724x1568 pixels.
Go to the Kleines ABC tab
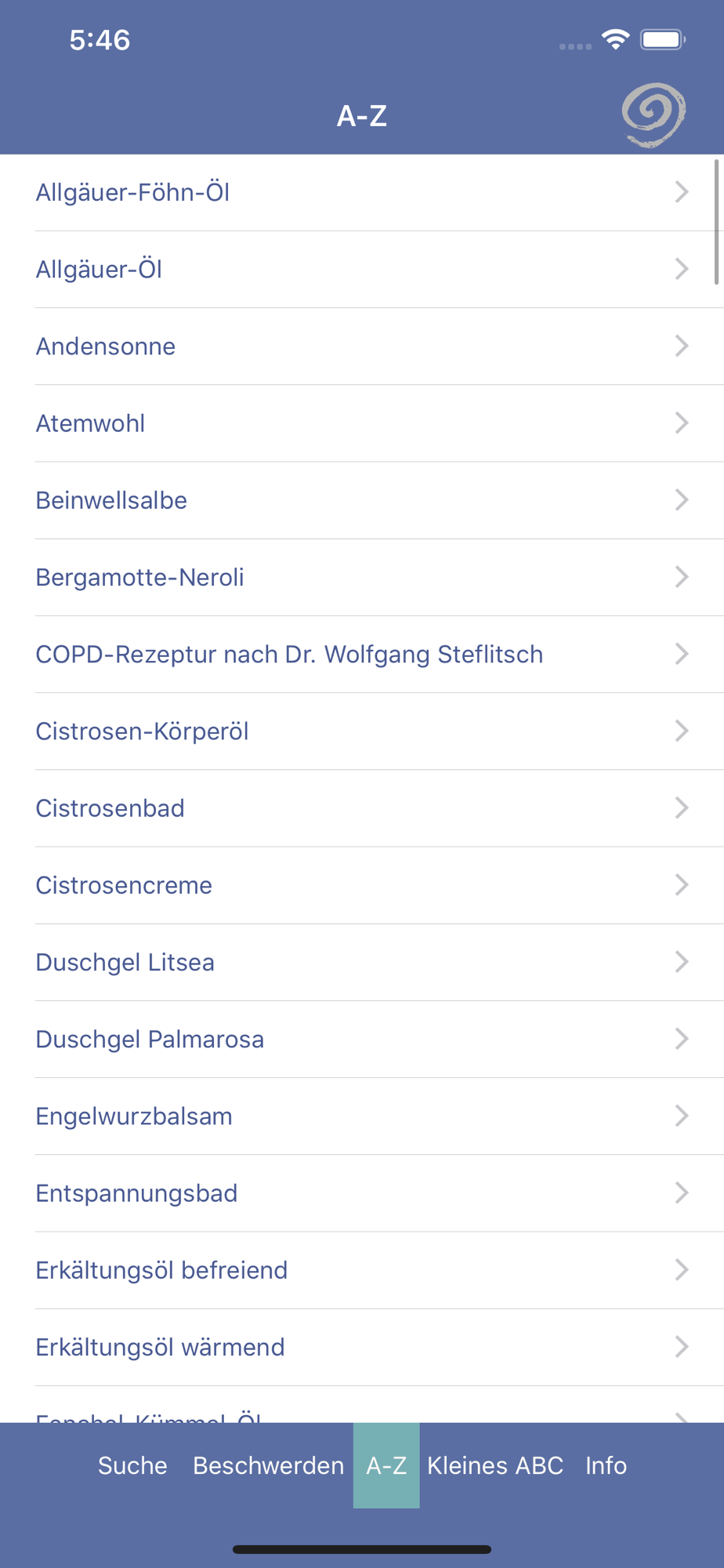click(x=495, y=1465)
